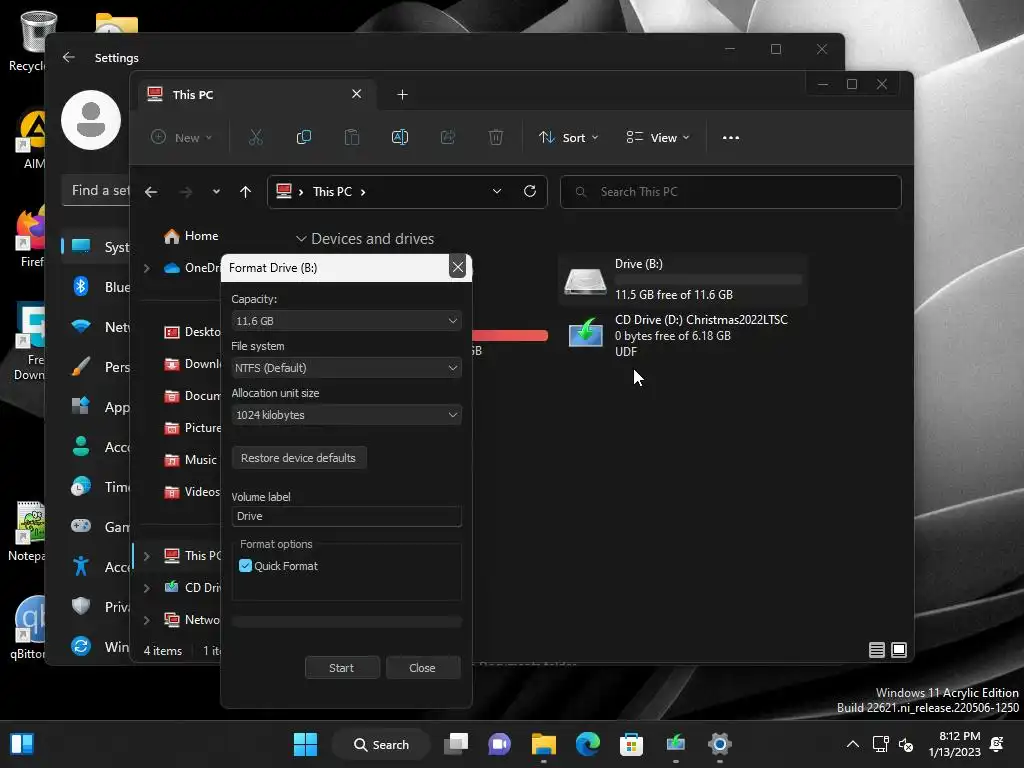Open the Capacity 11.6 GB dropdown
The height and width of the screenshot is (768, 1024).
pyautogui.click(x=347, y=321)
